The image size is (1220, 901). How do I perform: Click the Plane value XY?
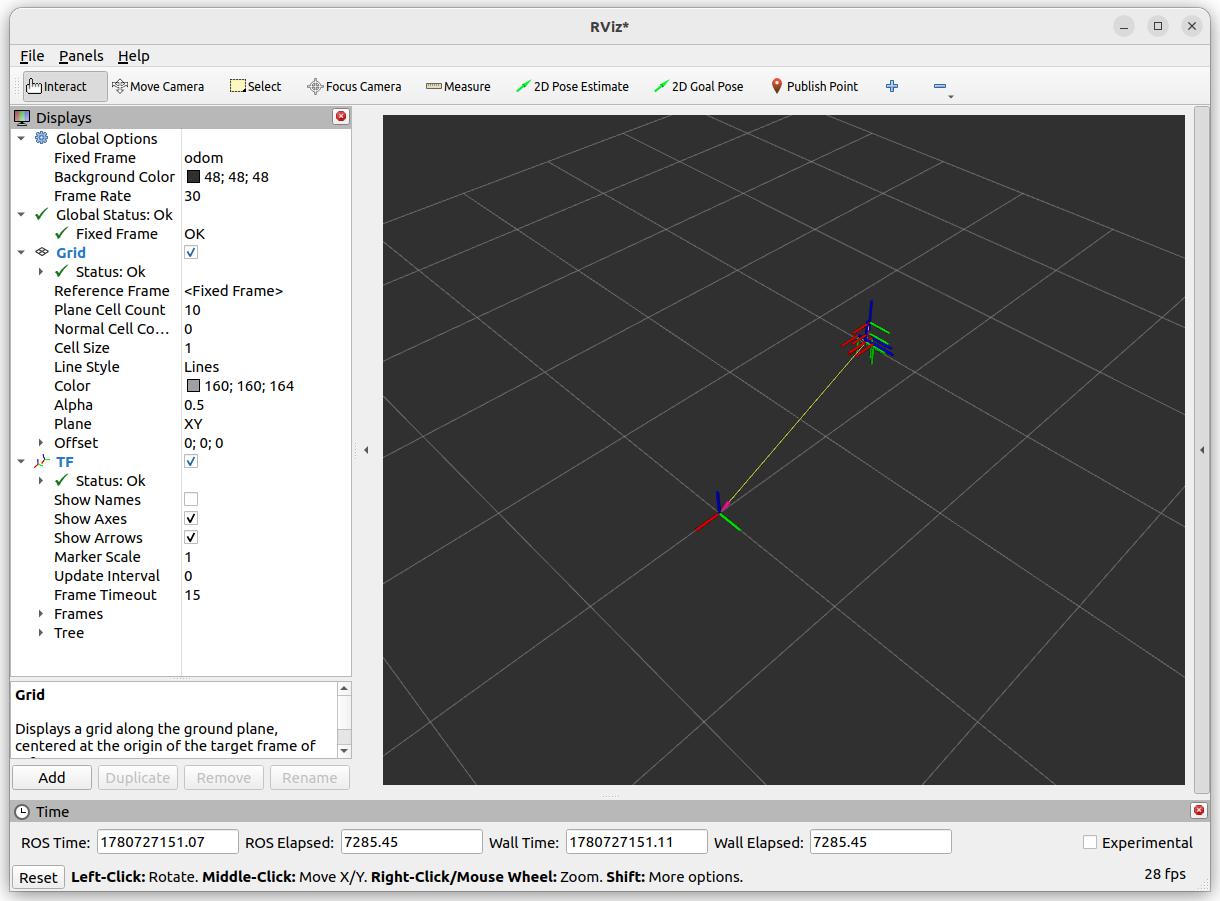point(194,423)
